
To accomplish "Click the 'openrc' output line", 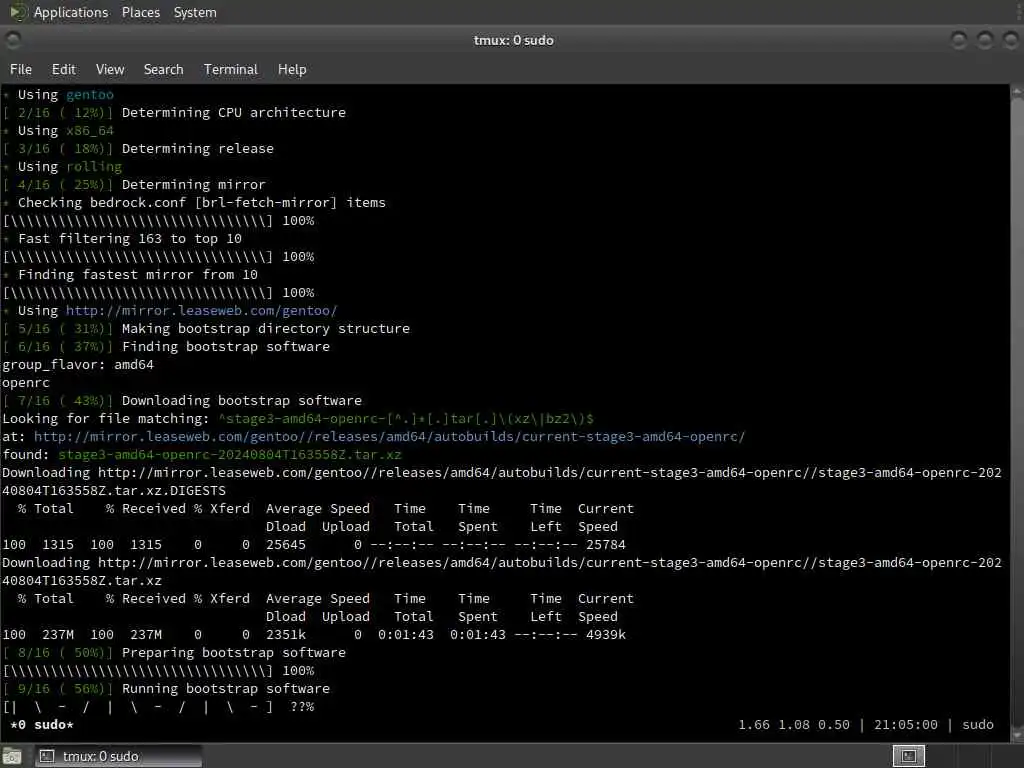I will 26,383.
